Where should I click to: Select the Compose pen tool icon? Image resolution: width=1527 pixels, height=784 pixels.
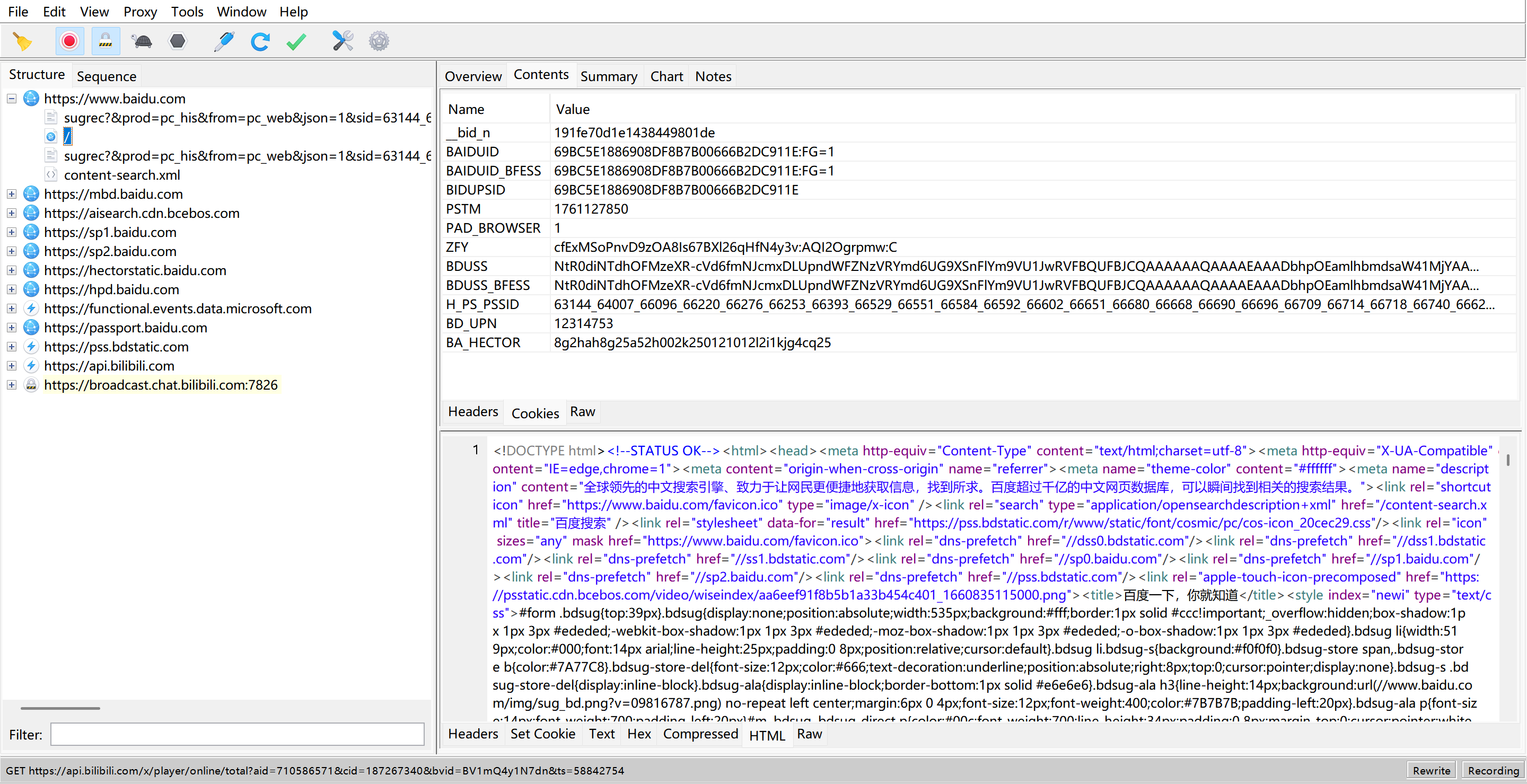tap(224, 41)
